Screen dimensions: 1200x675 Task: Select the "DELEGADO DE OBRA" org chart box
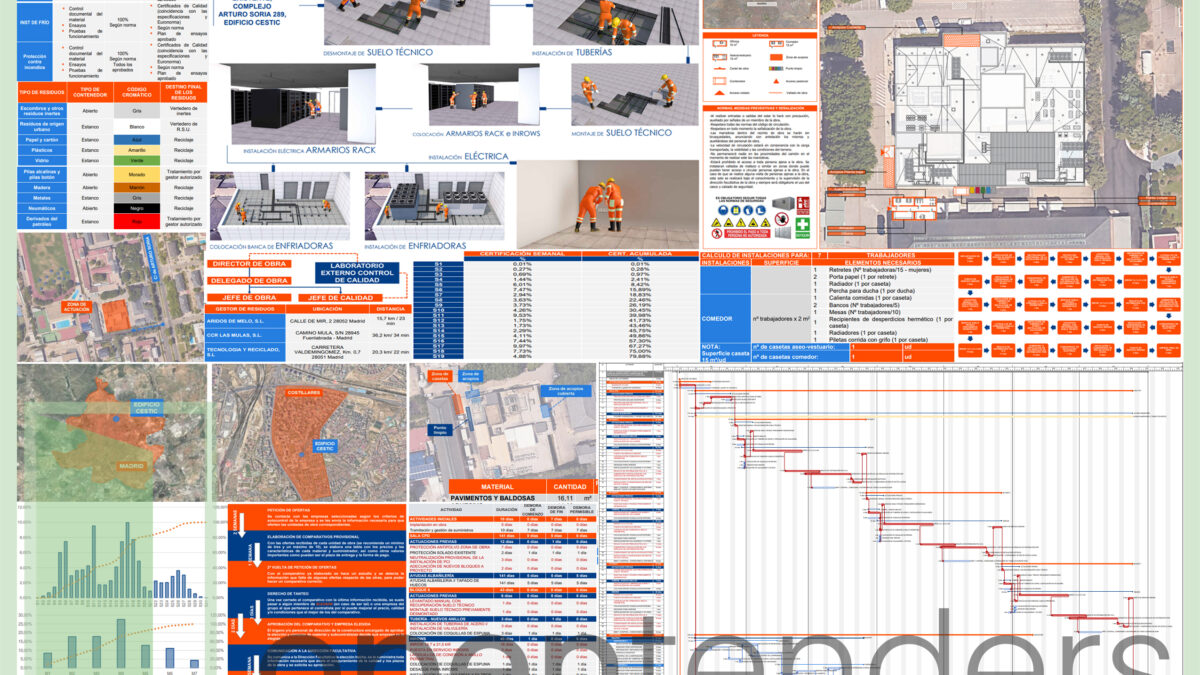pyautogui.click(x=250, y=281)
